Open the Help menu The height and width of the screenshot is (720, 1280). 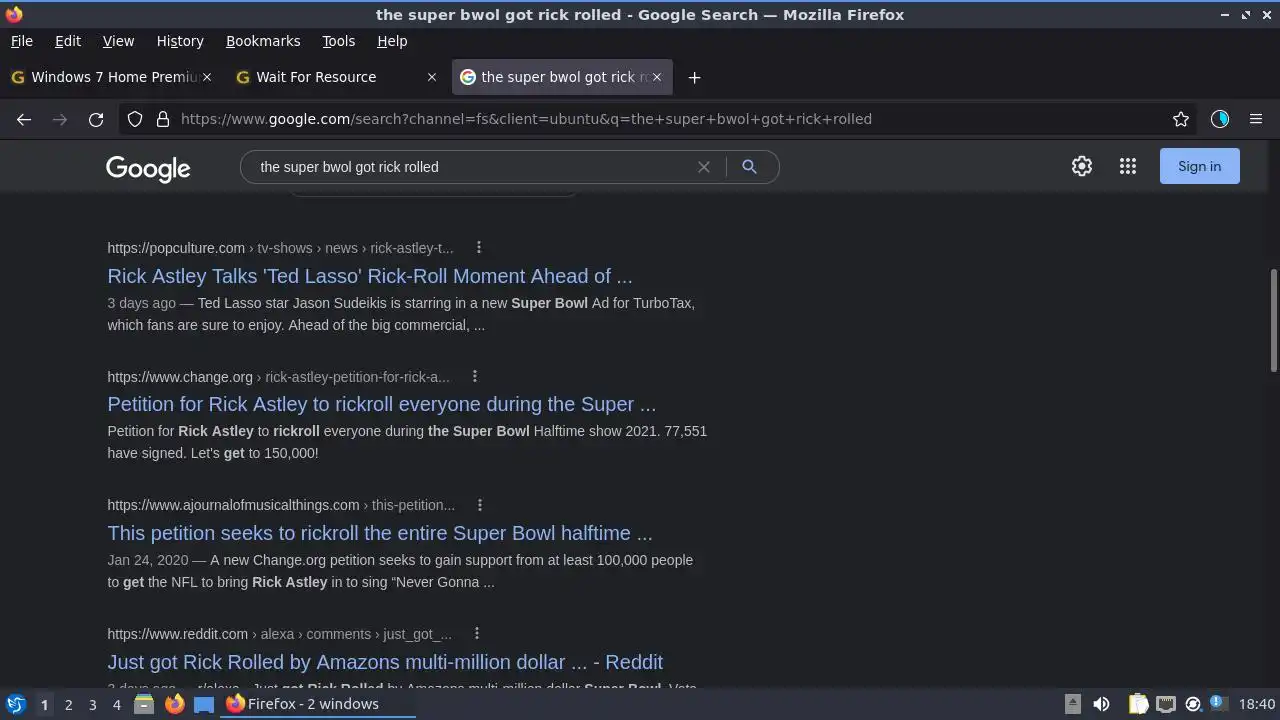[392, 41]
